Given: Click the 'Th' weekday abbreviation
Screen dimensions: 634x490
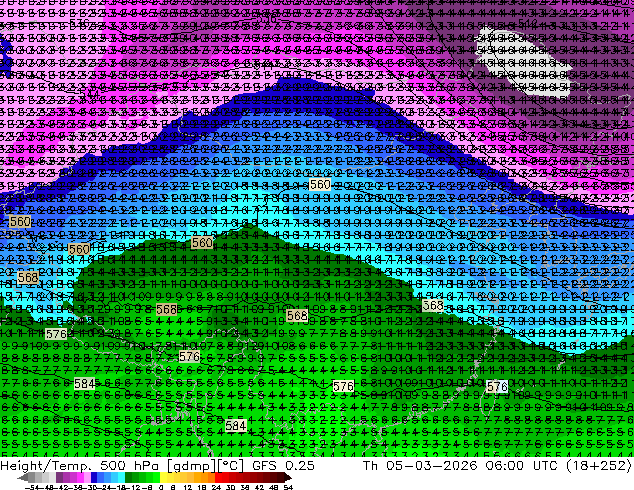Looking at the screenshot, I should pos(370,466).
